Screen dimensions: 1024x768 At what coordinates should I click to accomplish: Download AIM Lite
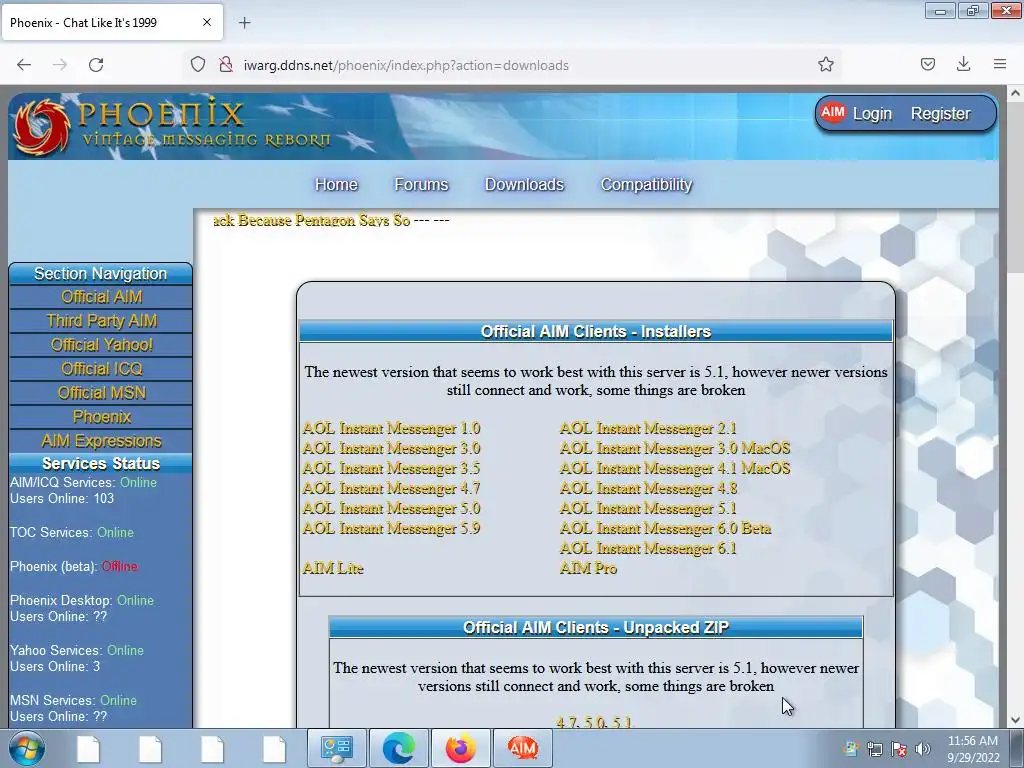[332, 568]
